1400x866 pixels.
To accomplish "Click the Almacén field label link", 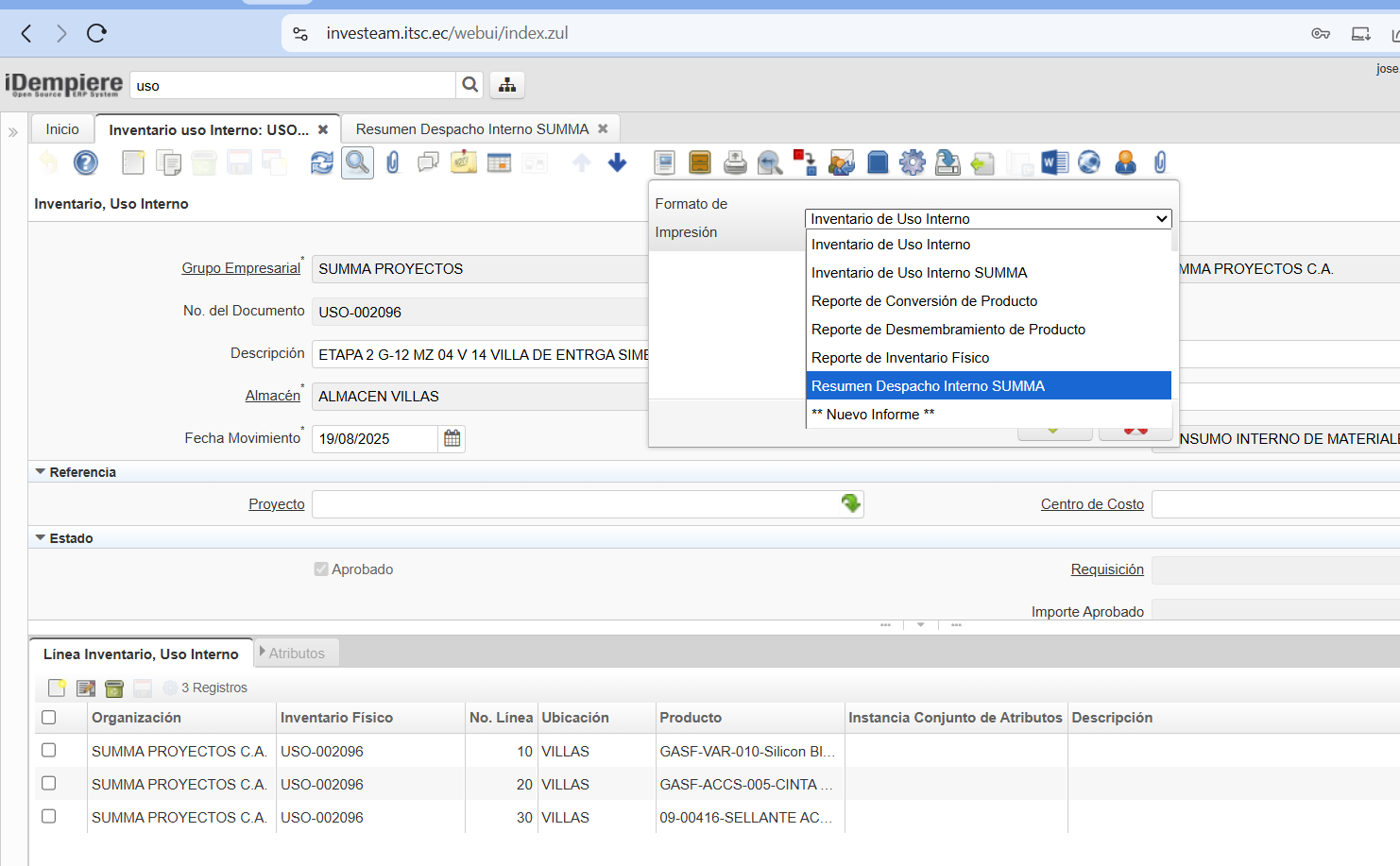I will 272,396.
